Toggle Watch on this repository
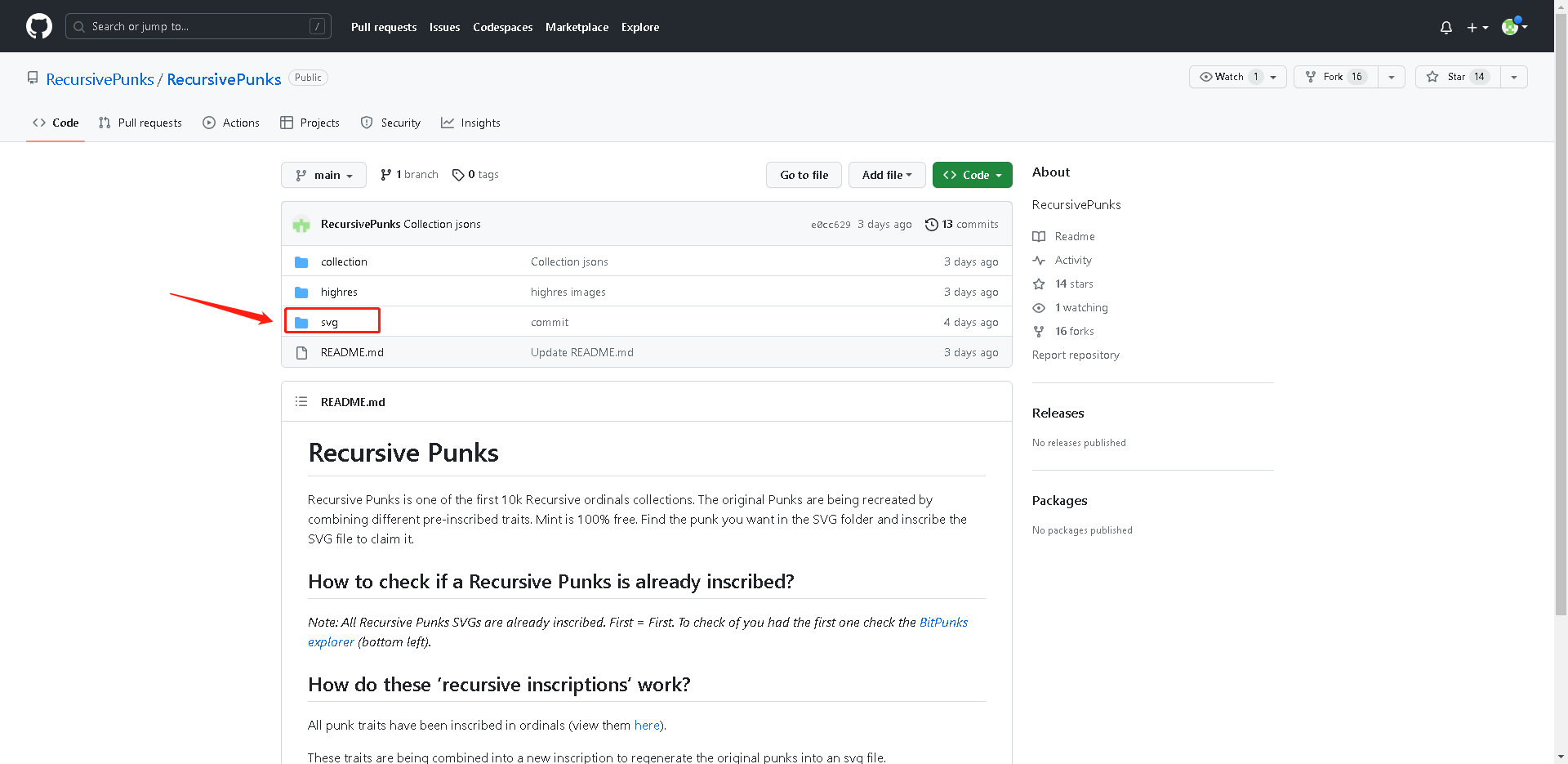The height and width of the screenshot is (764, 1568). (x=1229, y=77)
